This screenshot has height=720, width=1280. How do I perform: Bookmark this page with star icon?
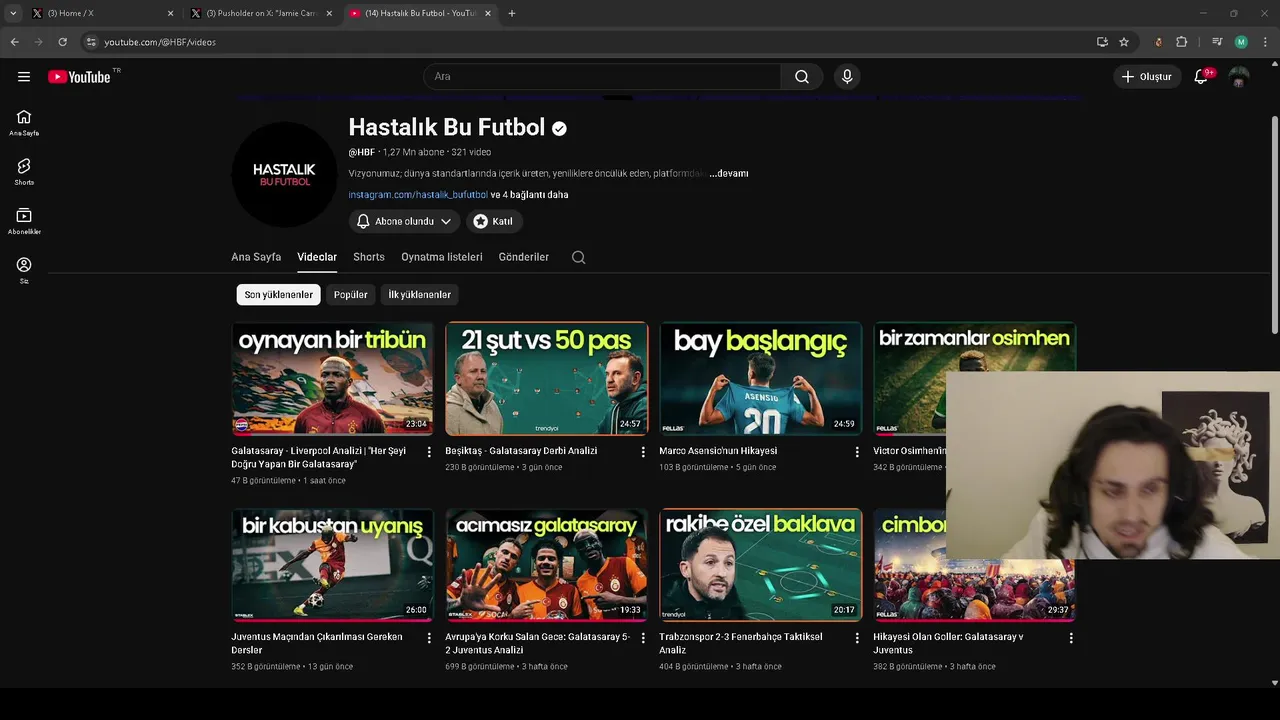1124,42
